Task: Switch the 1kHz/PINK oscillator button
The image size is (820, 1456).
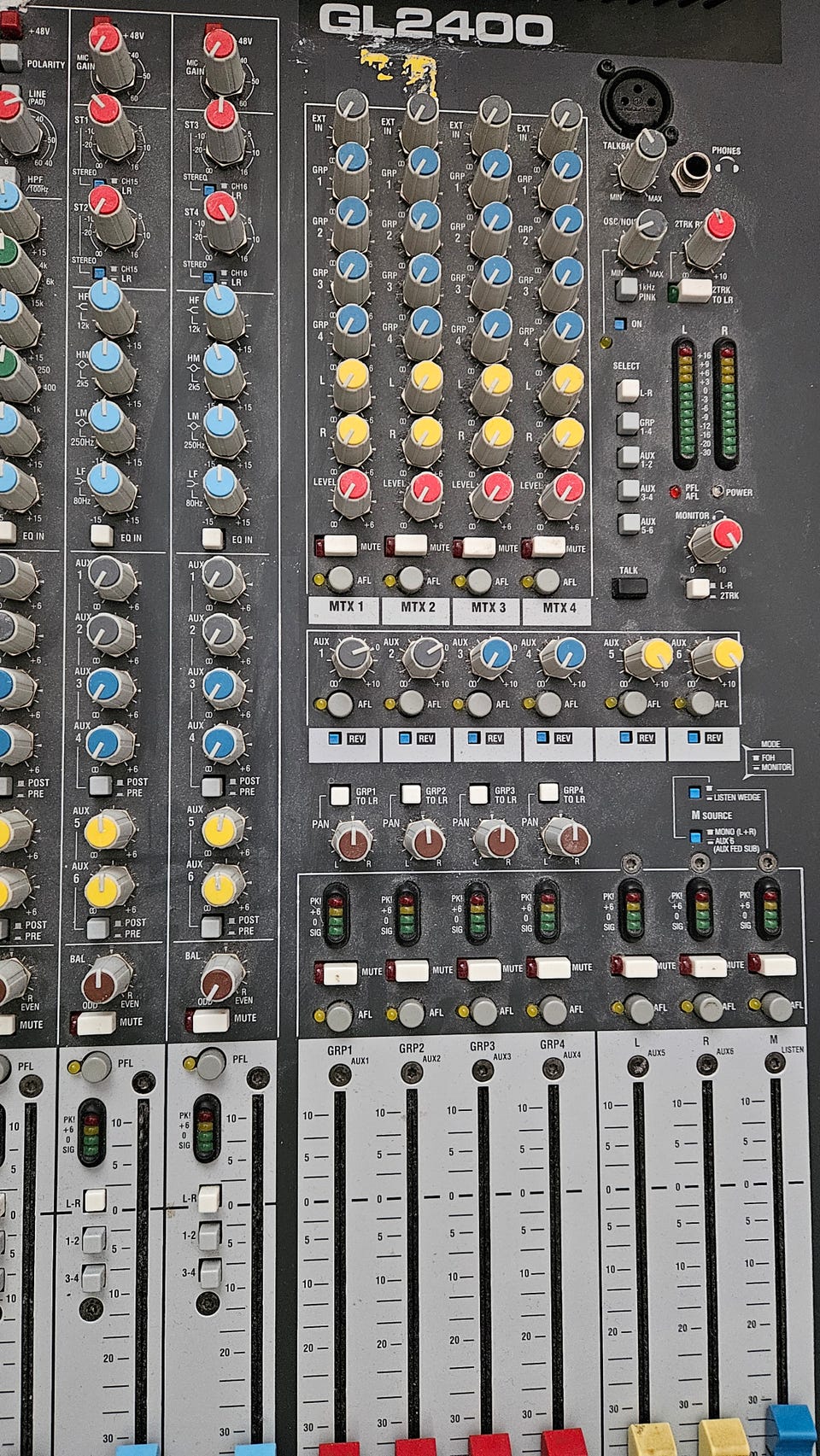Action: tap(625, 288)
